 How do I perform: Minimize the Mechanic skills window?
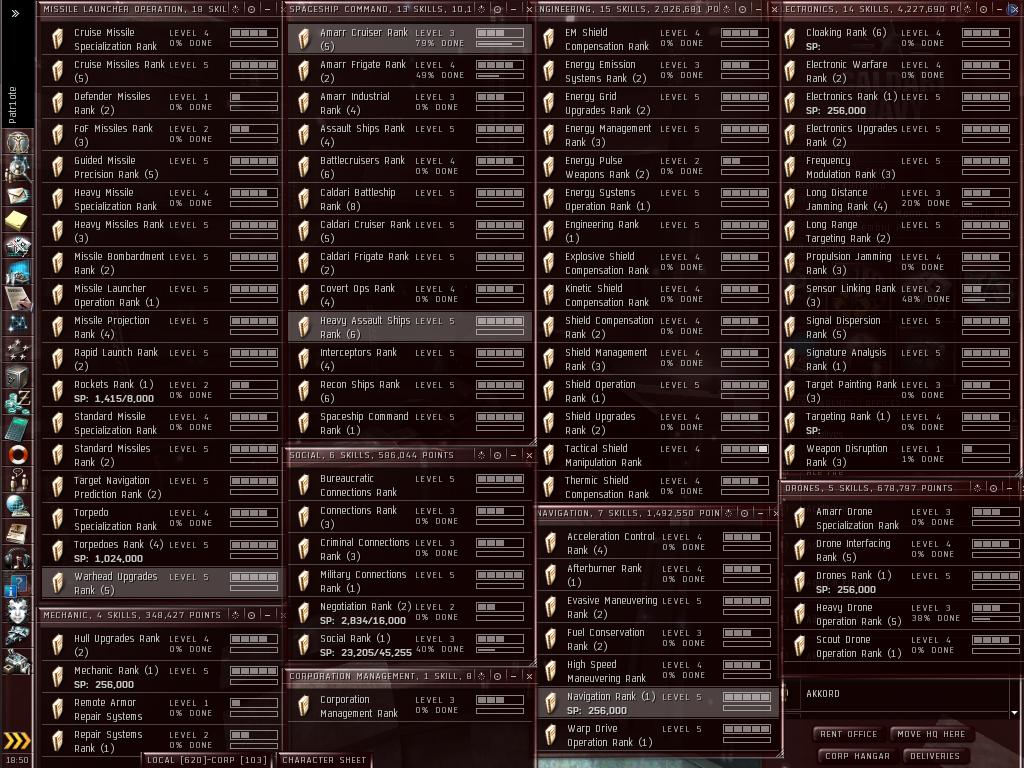coord(268,615)
